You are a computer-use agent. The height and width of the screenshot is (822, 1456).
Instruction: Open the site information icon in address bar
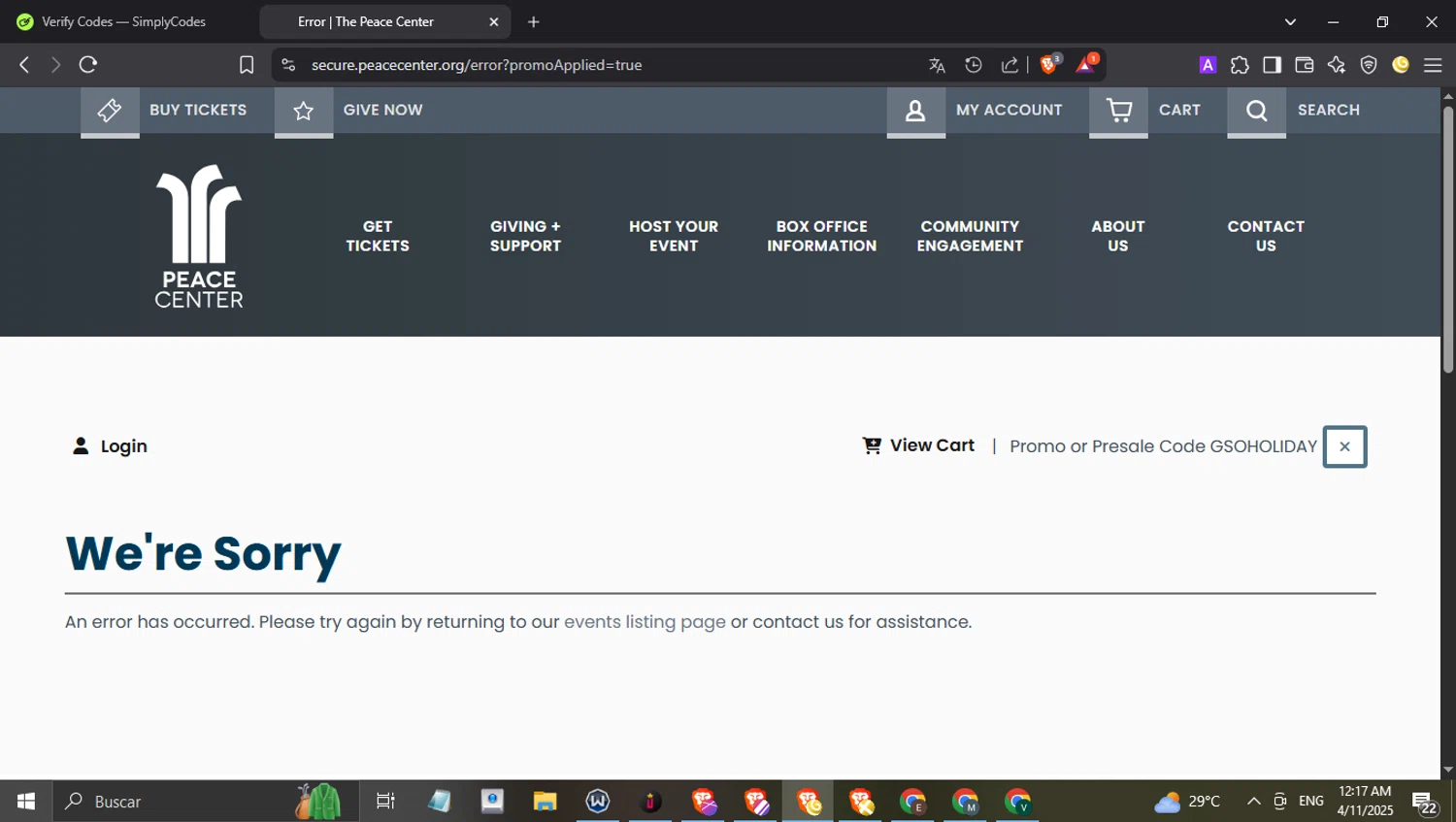pyautogui.click(x=287, y=65)
